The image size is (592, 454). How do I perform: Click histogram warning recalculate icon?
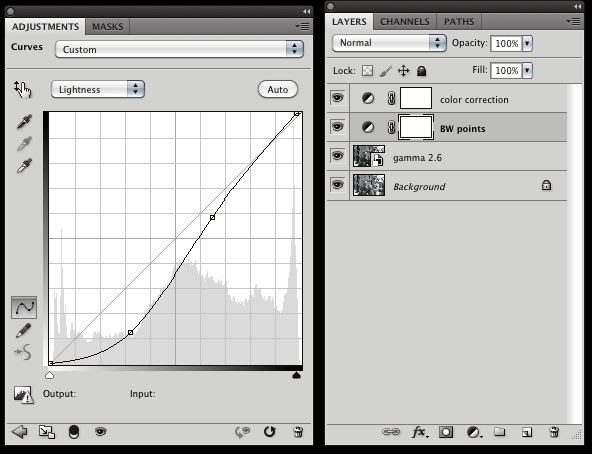23,395
